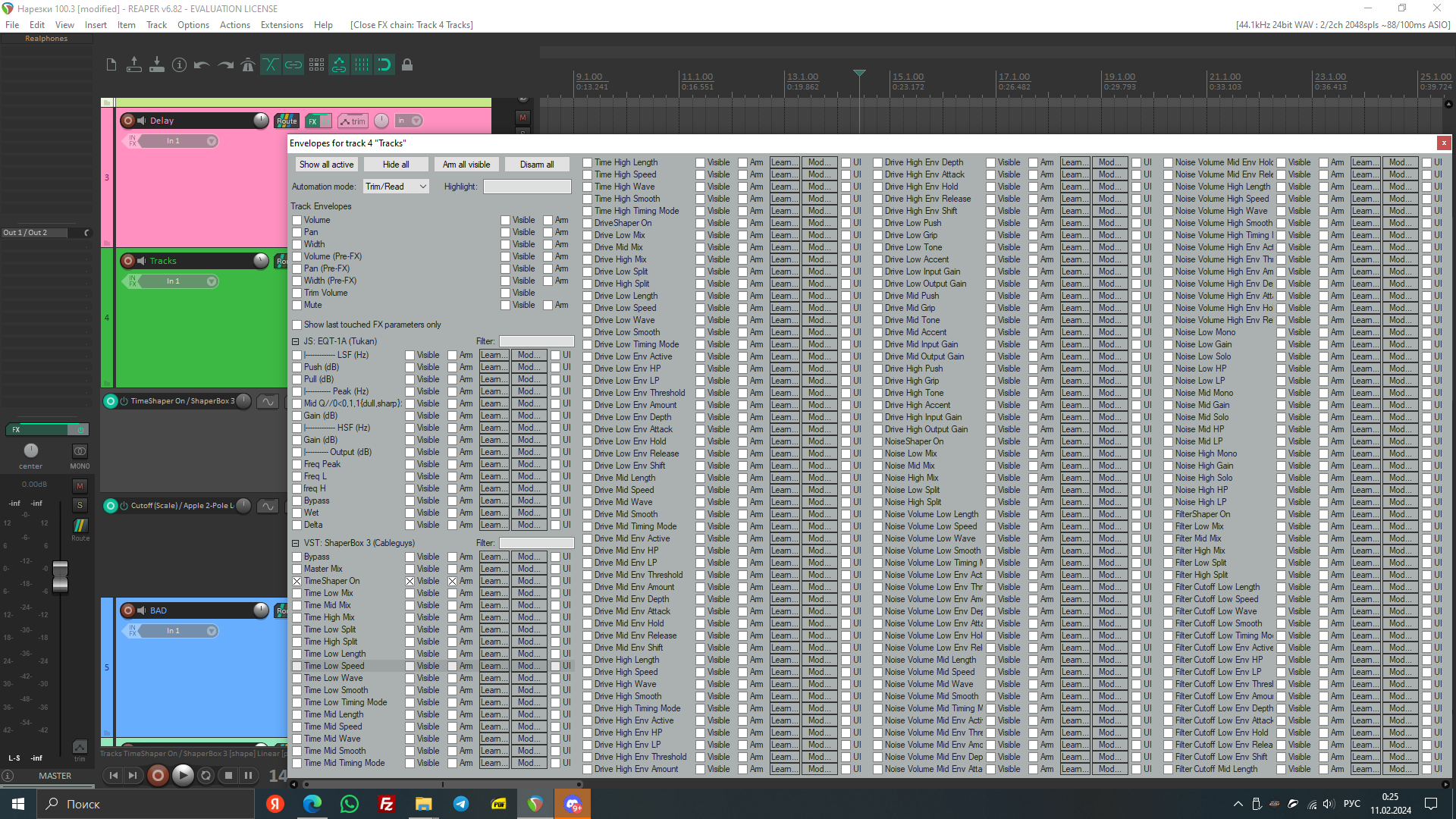Uncheck the TimeShaper On envelope checkbox
Screen dimensions: 1456x819
pyautogui.click(x=297, y=582)
